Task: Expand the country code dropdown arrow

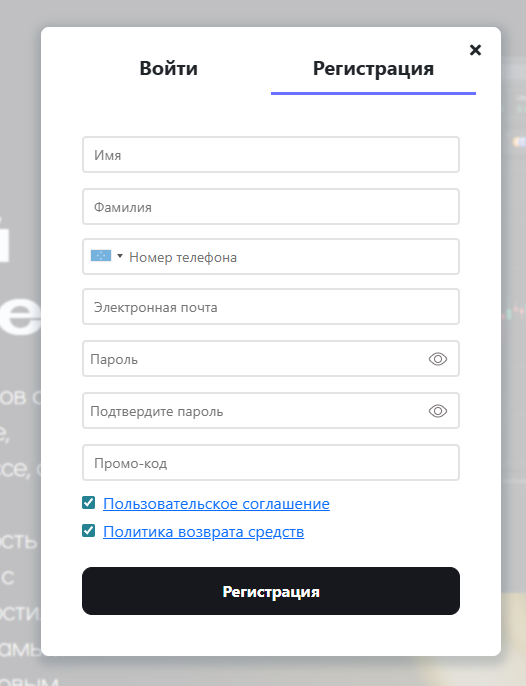Action: (120, 256)
